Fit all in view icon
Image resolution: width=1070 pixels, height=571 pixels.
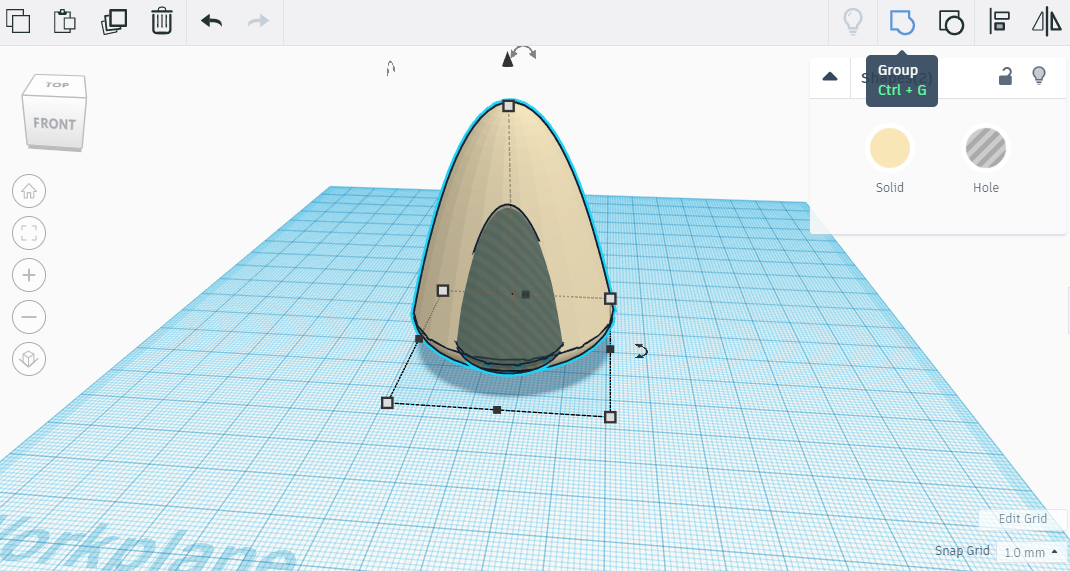[29, 233]
